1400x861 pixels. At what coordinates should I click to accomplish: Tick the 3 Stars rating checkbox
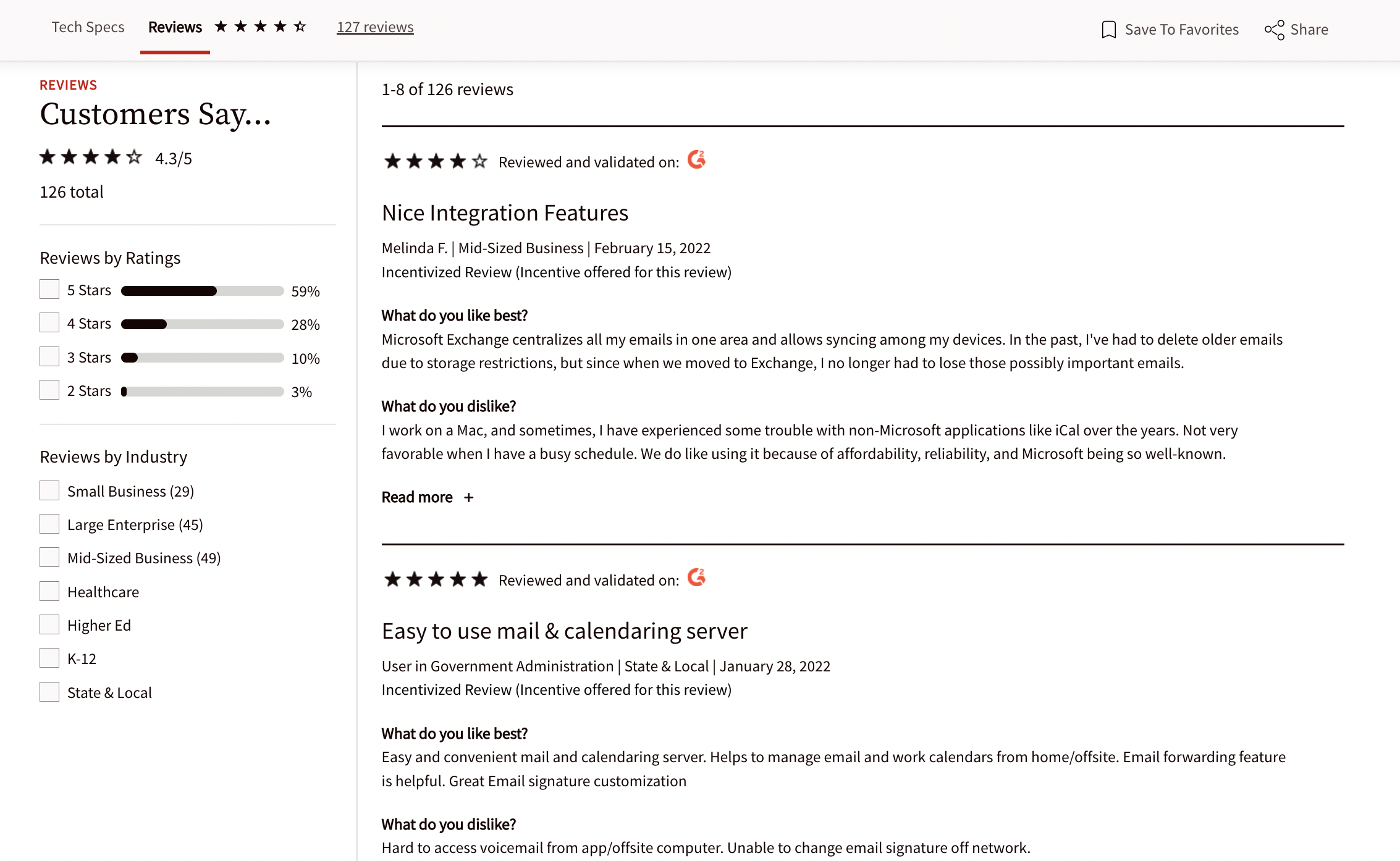point(49,356)
